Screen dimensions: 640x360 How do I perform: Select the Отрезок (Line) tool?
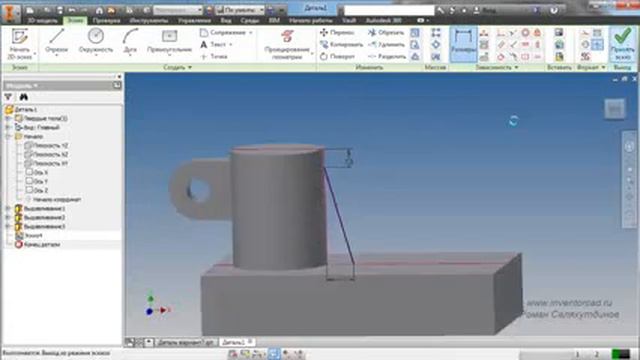[57, 42]
